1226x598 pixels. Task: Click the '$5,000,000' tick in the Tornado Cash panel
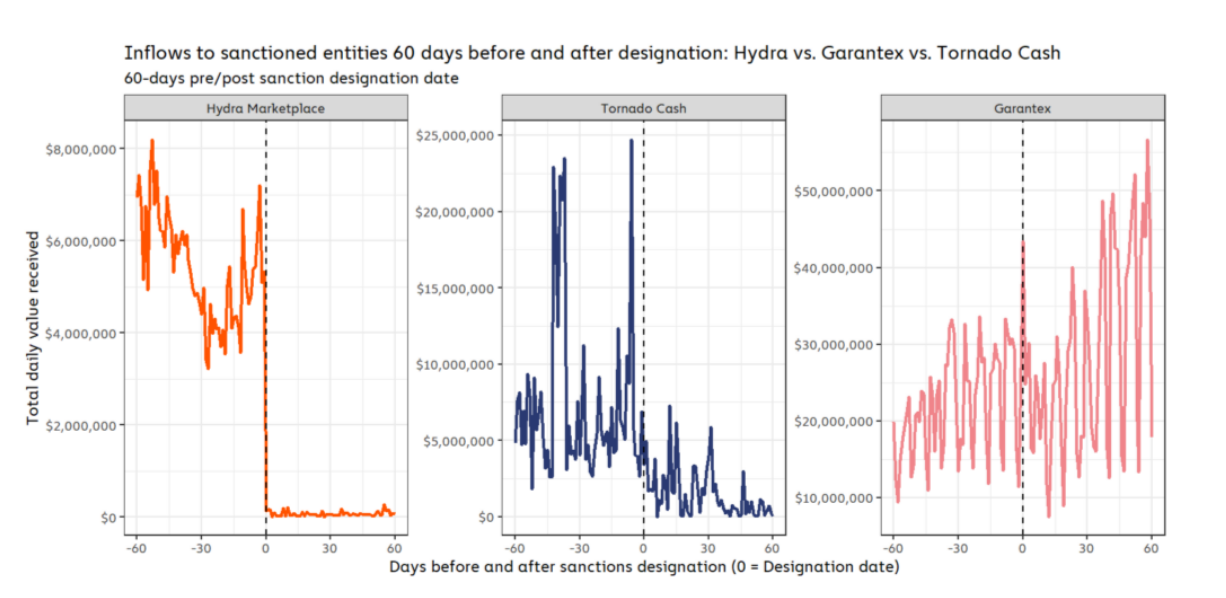click(460, 441)
